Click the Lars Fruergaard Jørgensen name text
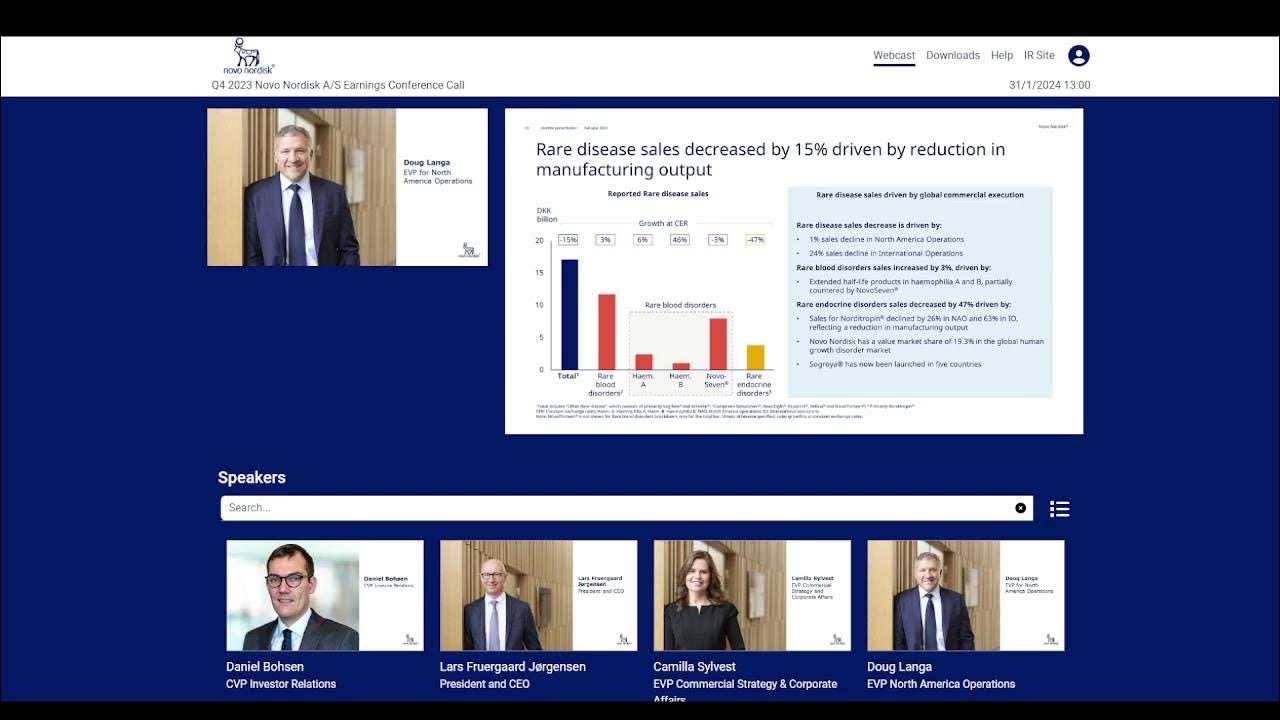This screenshot has width=1280, height=720. (513, 667)
